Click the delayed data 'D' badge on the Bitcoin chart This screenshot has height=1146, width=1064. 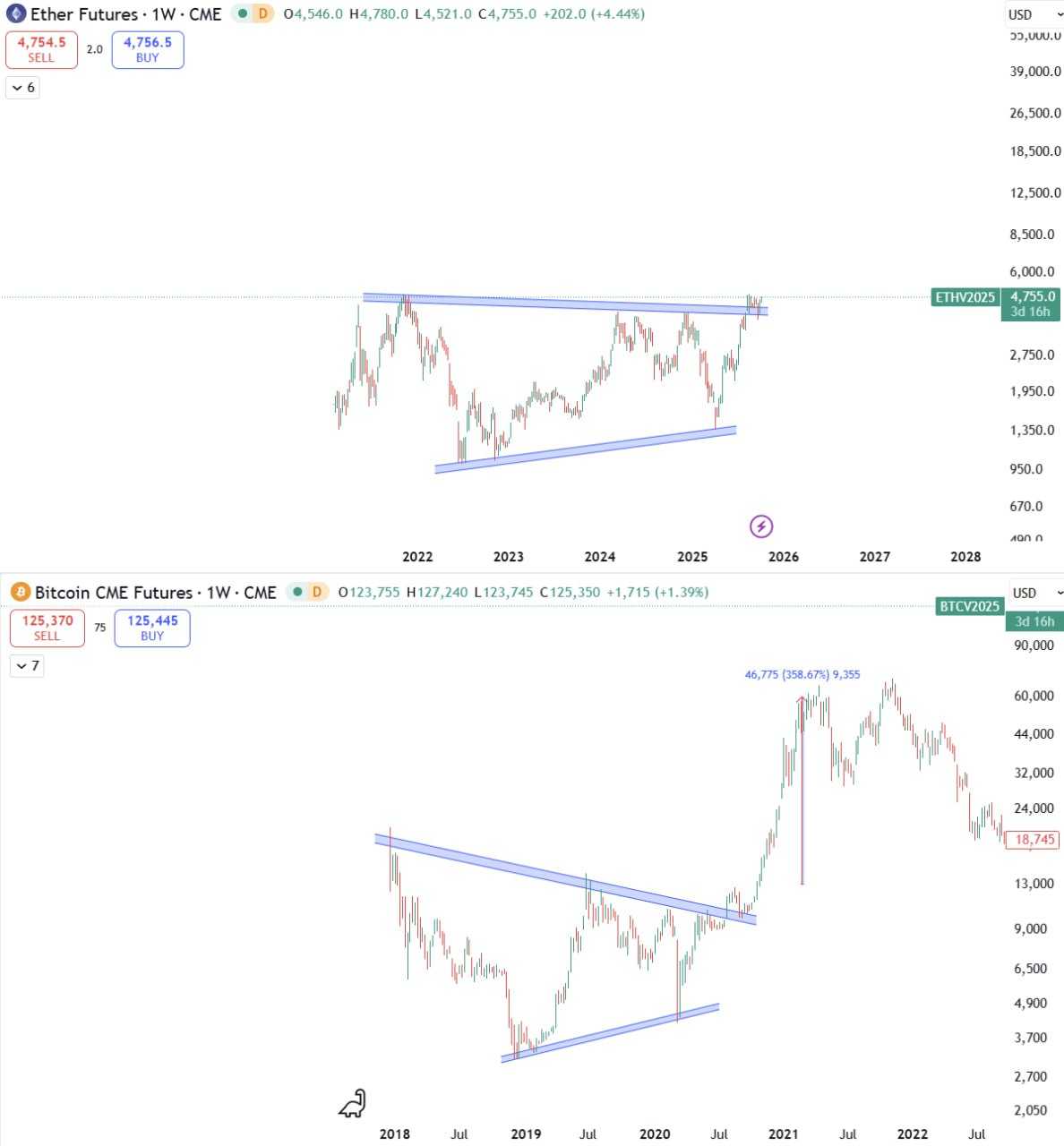coord(316,593)
